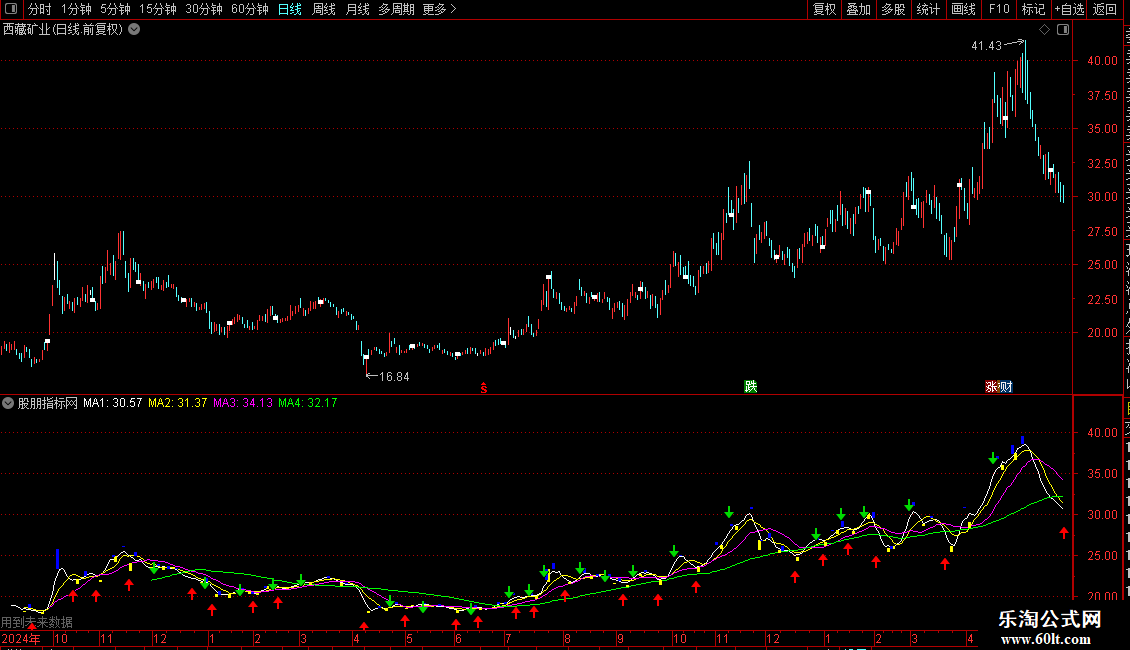The height and width of the screenshot is (650, 1130).
Task: Click the MA4: 32.17 value label
Action: [x=308, y=403]
